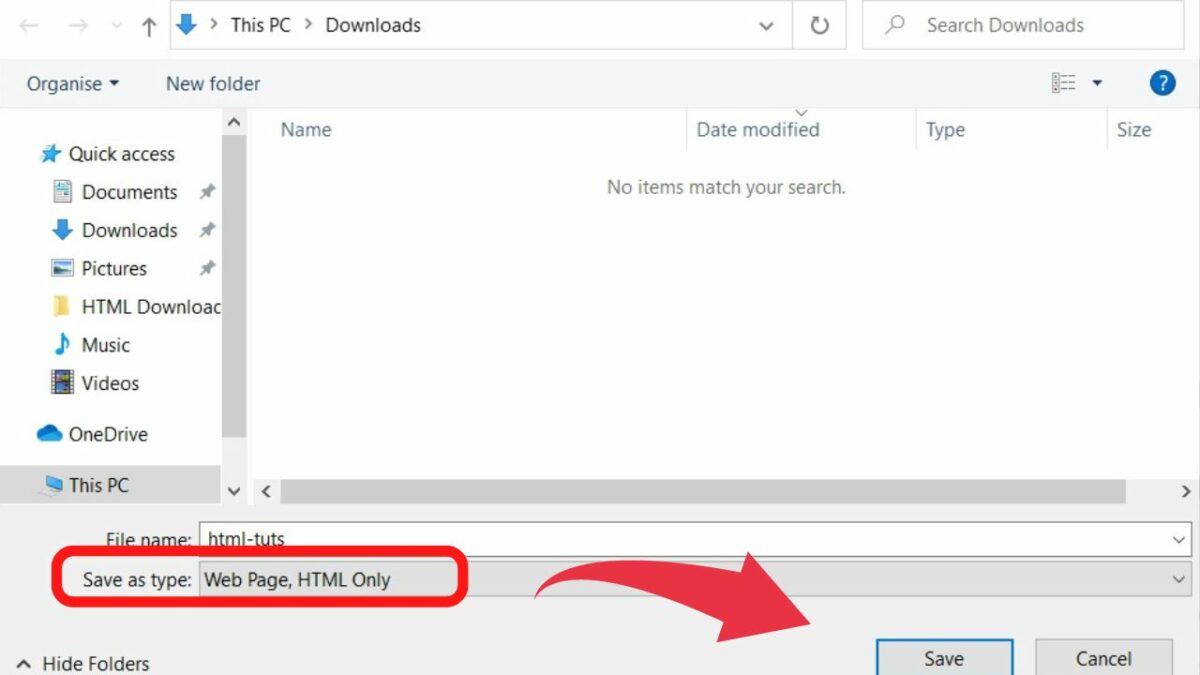This screenshot has width=1200, height=675.
Task: Expand the address bar history dropdown
Action: (766, 26)
